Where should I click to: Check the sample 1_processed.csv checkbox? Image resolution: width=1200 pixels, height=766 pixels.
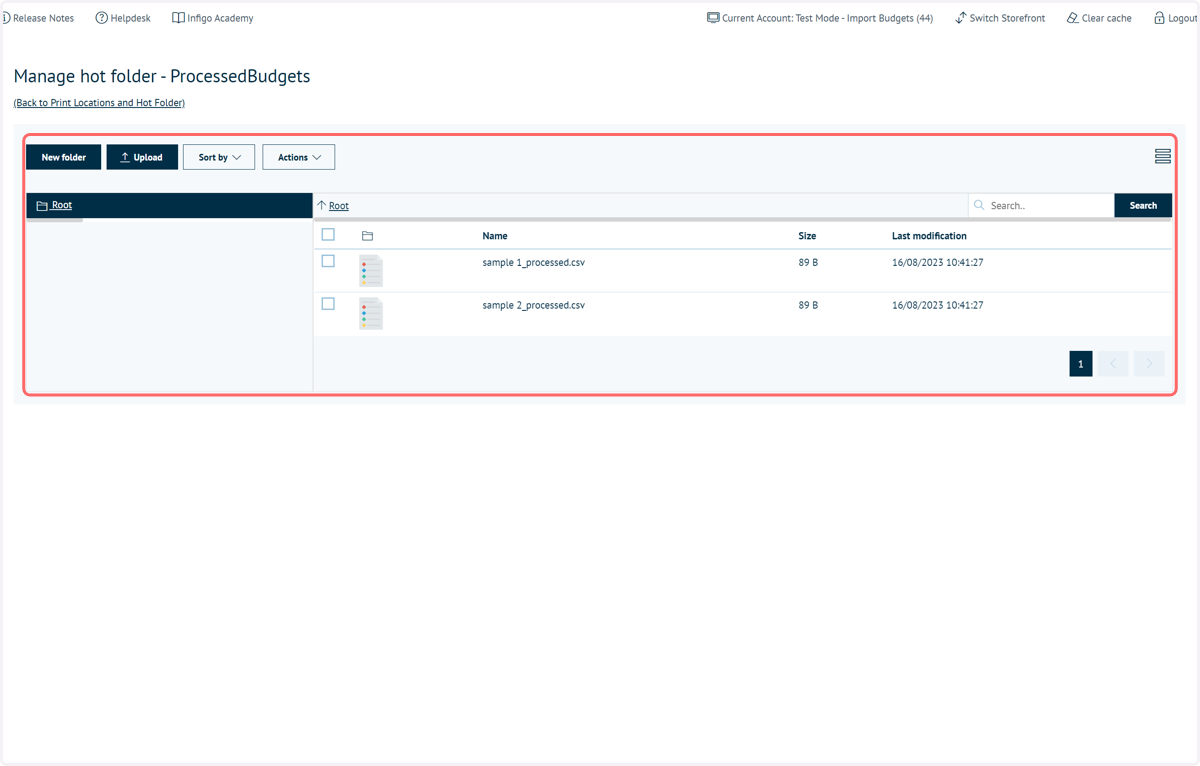click(328, 261)
